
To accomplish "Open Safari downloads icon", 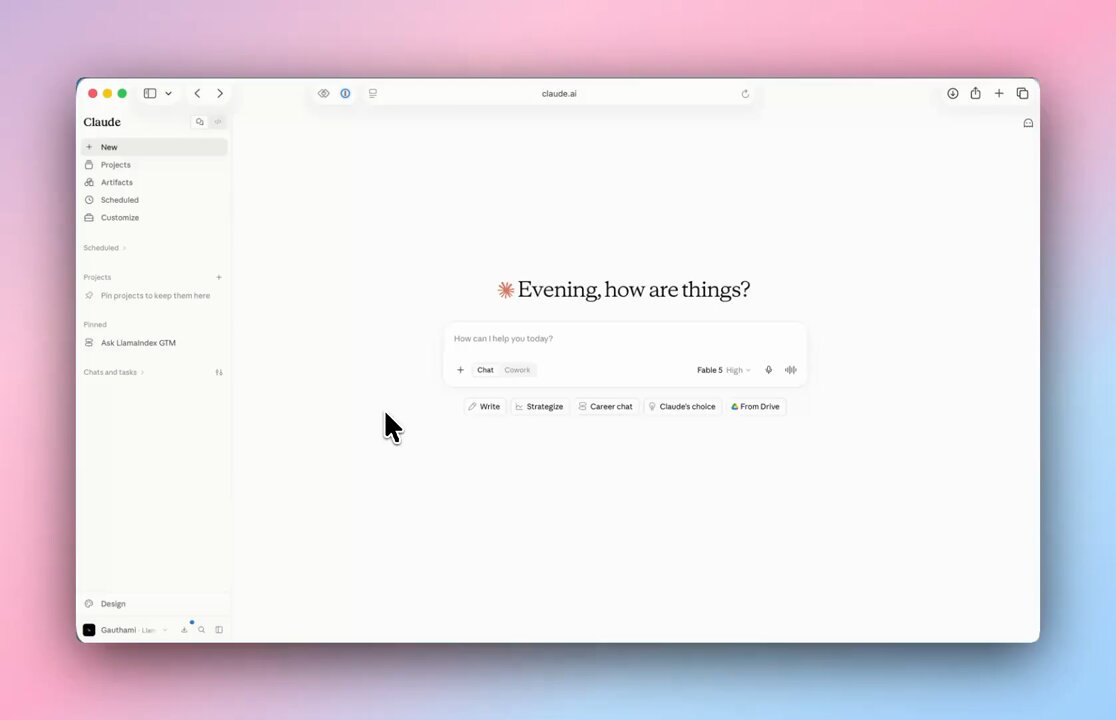I will [953, 93].
